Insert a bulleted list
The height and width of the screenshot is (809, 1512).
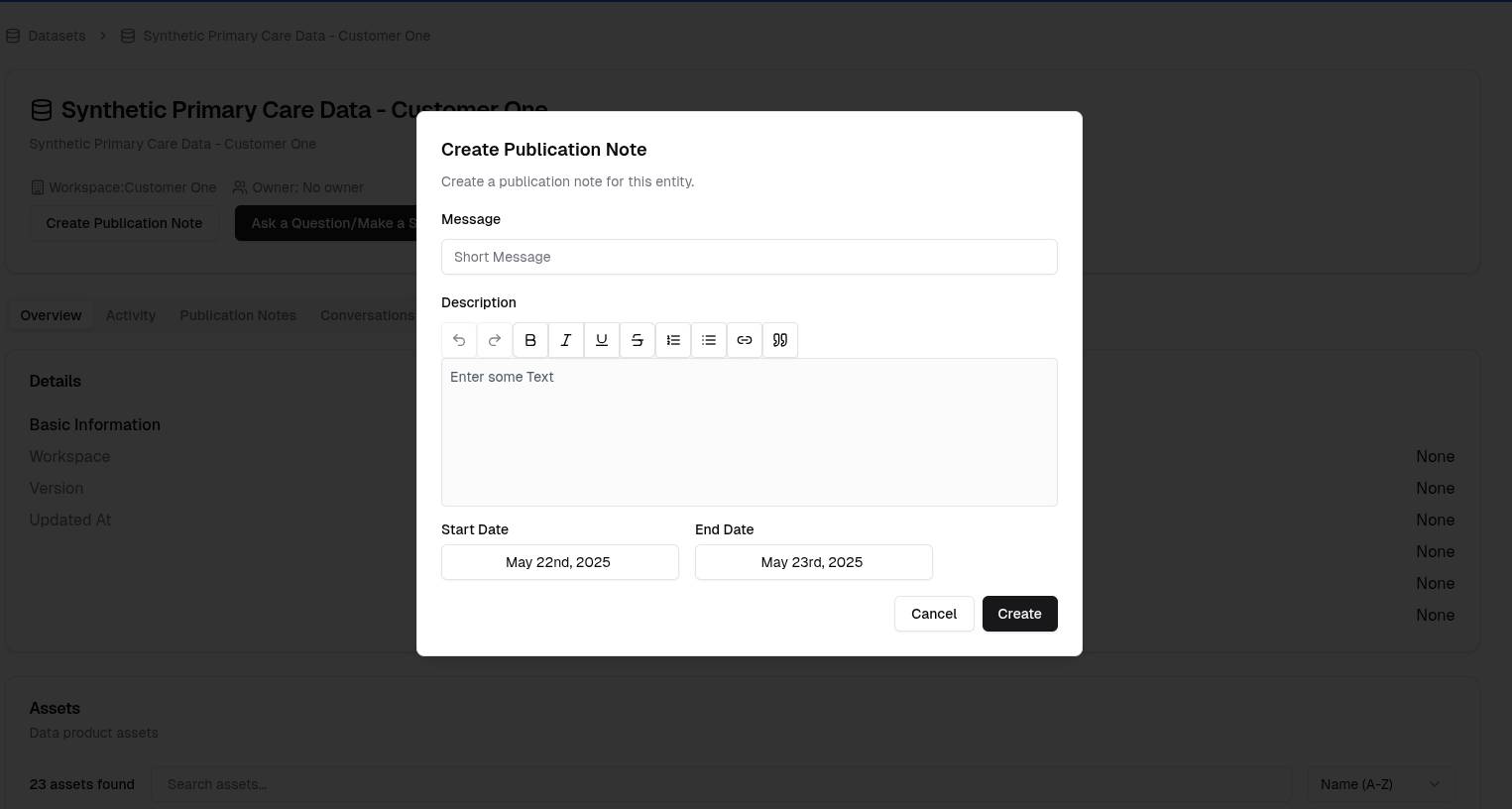point(709,340)
